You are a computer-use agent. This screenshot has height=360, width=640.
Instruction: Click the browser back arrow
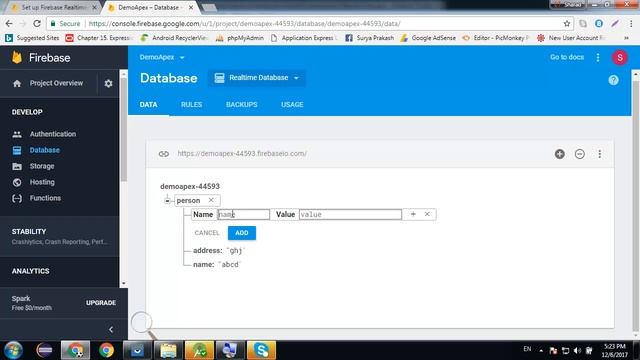click(x=9, y=24)
